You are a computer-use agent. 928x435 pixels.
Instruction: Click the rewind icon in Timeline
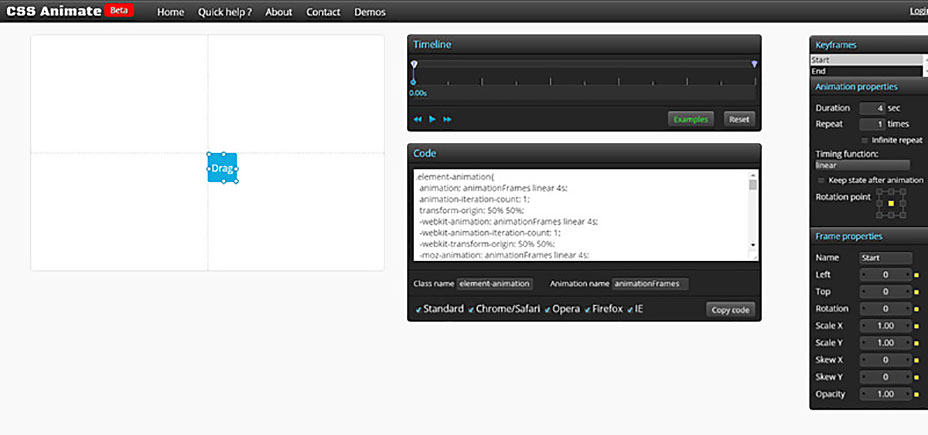click(x=418, y=119)
